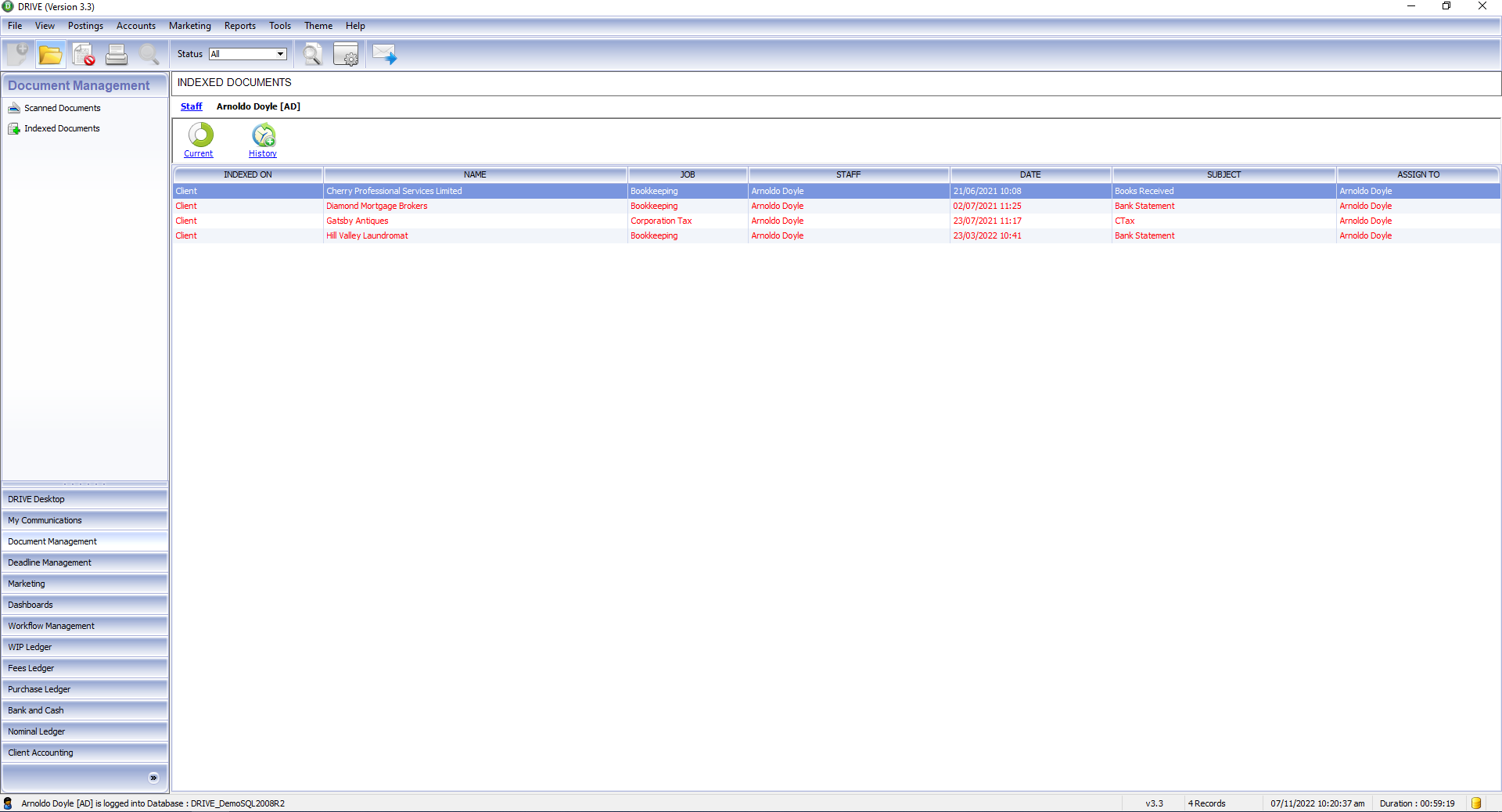Click the delete document toolbar icon
Screen dimensions: 1502x812
point(84,55)
